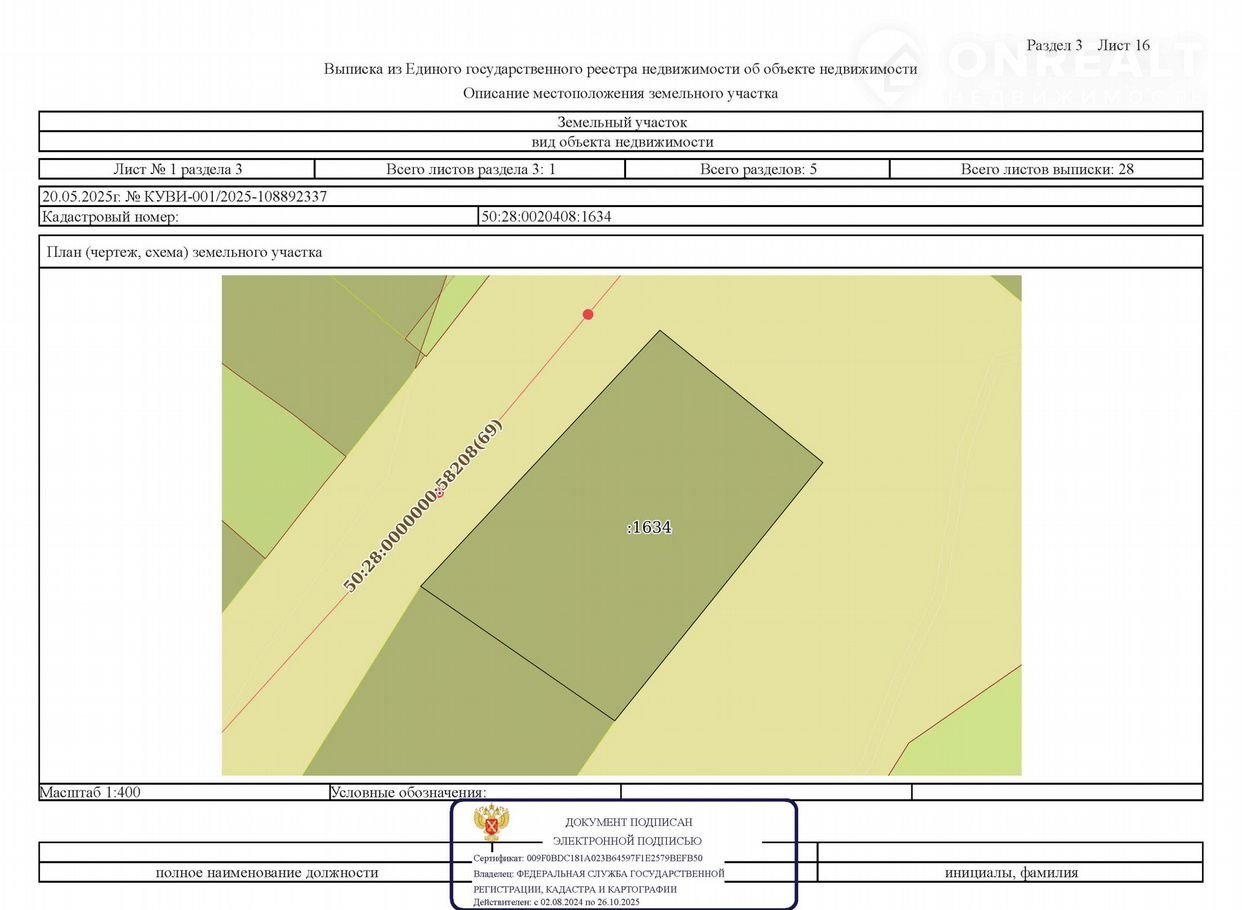Click the инициалы, фамилия field label

pos(1011,873)
